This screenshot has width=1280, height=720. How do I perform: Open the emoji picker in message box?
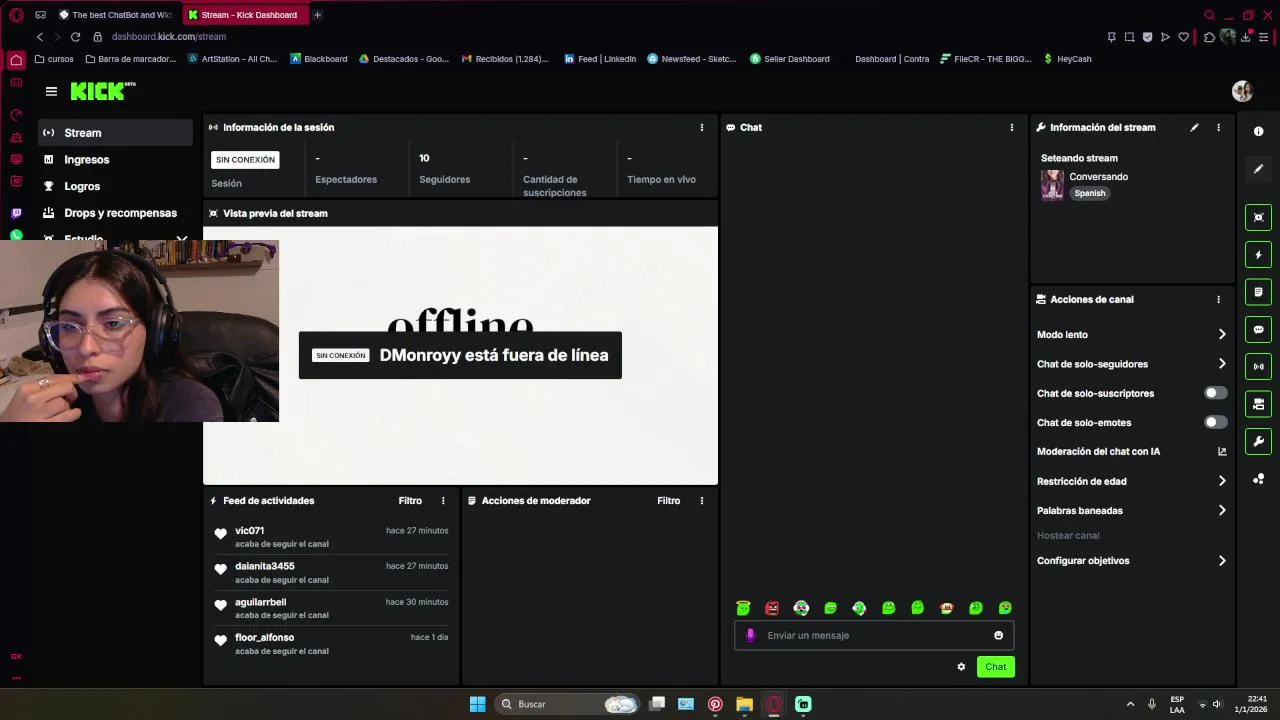pyautogui.click(x=998, y=635)
